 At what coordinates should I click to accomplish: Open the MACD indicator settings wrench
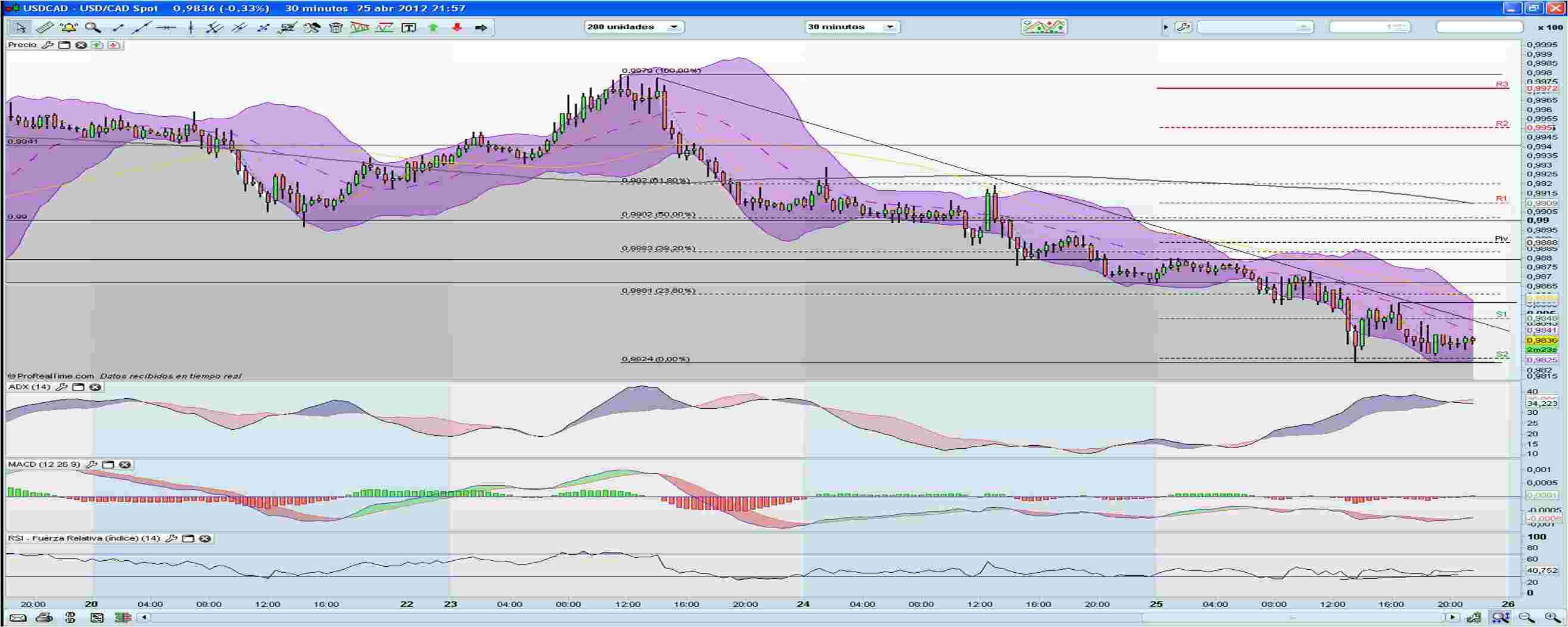[92, 464]
